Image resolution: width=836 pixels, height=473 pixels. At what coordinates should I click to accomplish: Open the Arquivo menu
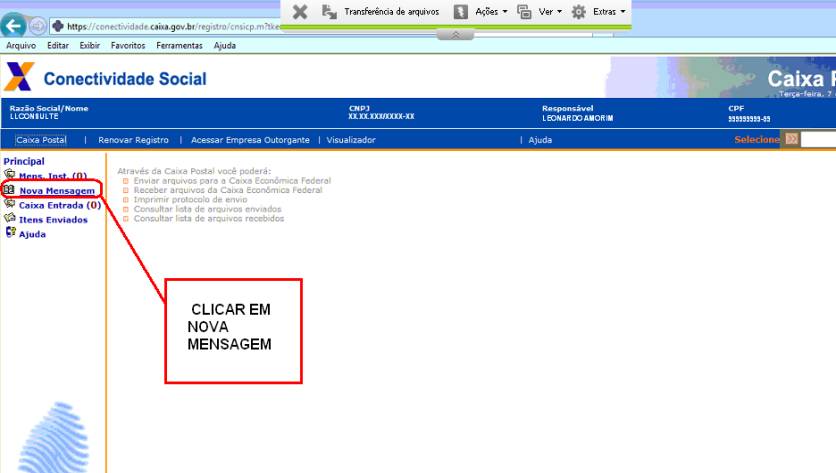[21, 45]
